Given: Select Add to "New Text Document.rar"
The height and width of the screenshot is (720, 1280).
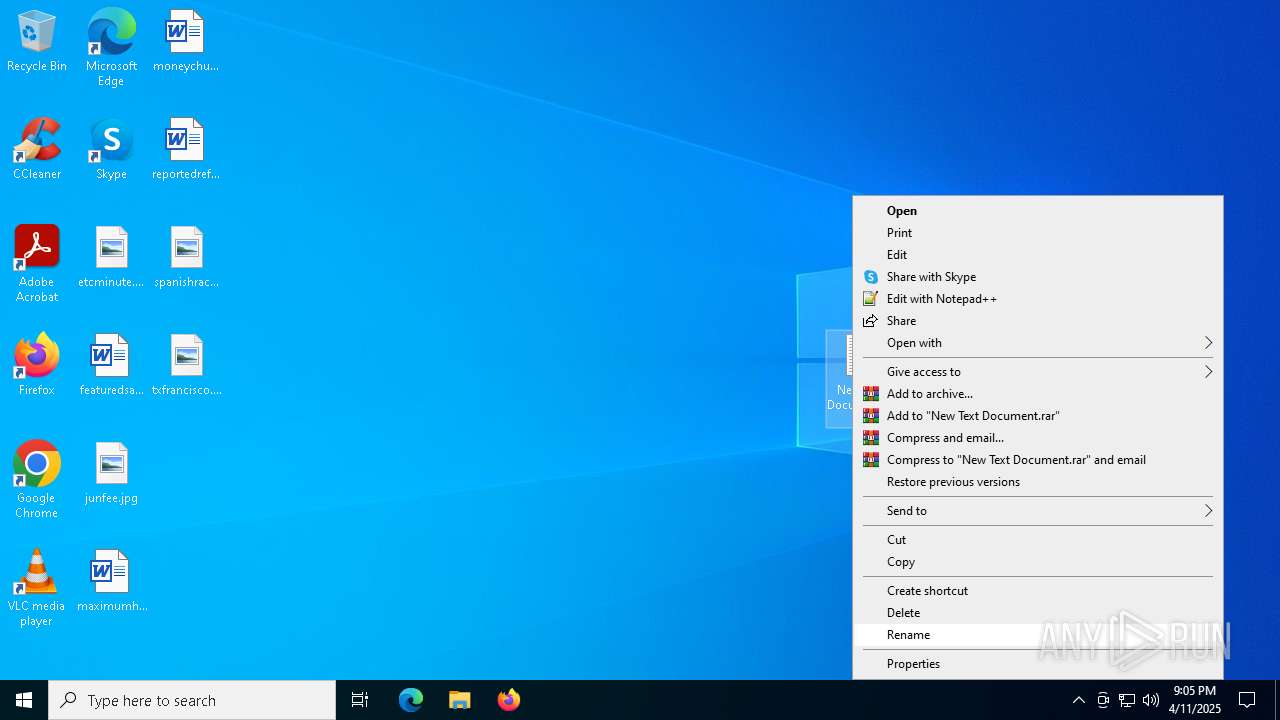Looking at the screenshot, I should [x=1038, y=416].
